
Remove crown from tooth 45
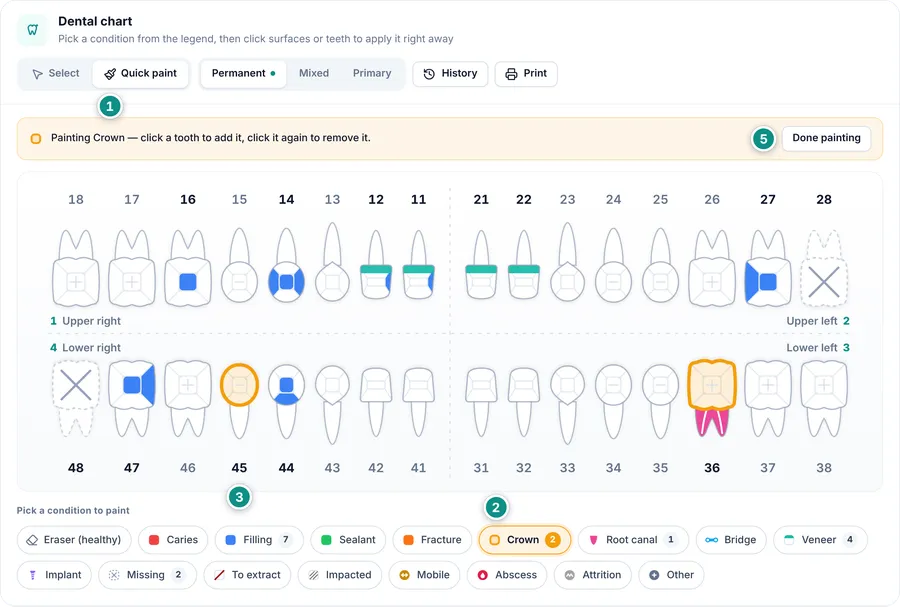(x=239, y=400)
